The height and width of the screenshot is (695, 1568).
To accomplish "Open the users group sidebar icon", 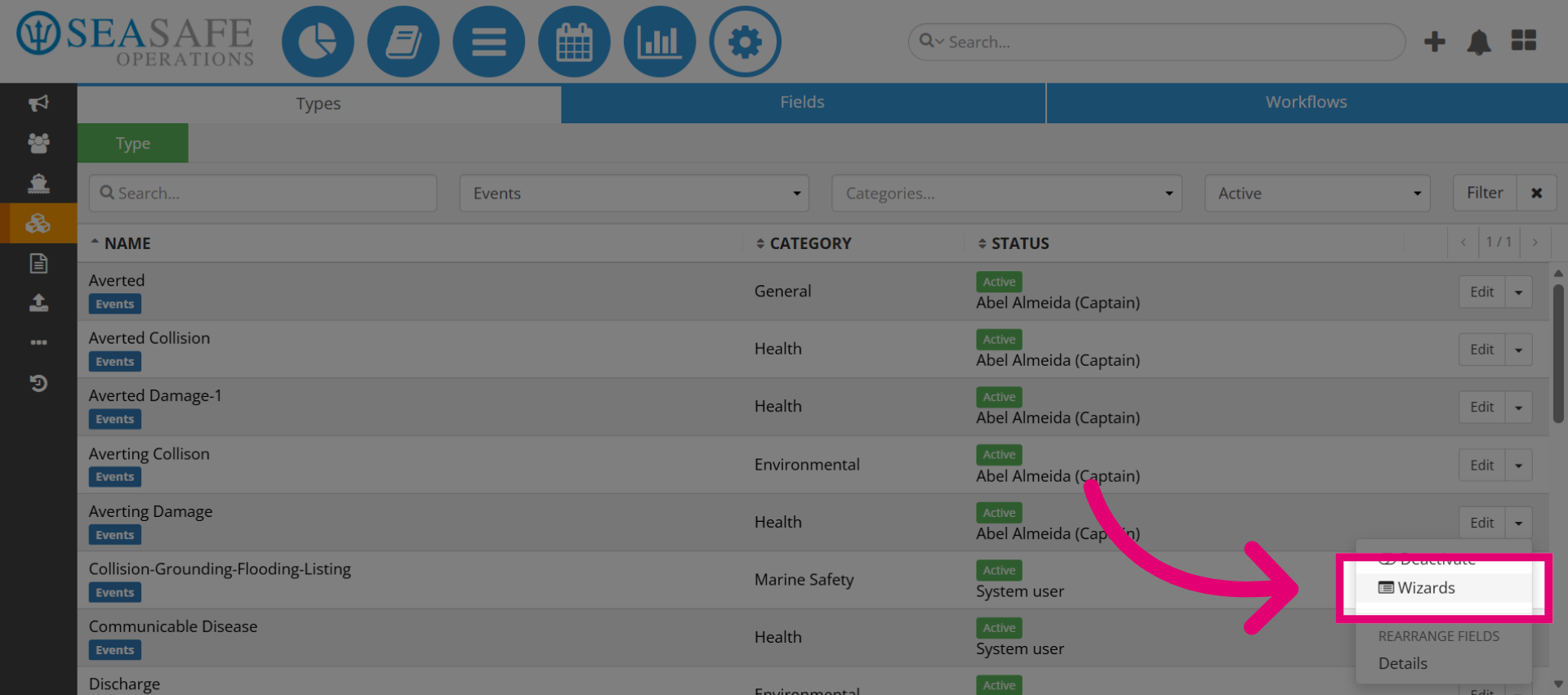I will pos(38,143).
